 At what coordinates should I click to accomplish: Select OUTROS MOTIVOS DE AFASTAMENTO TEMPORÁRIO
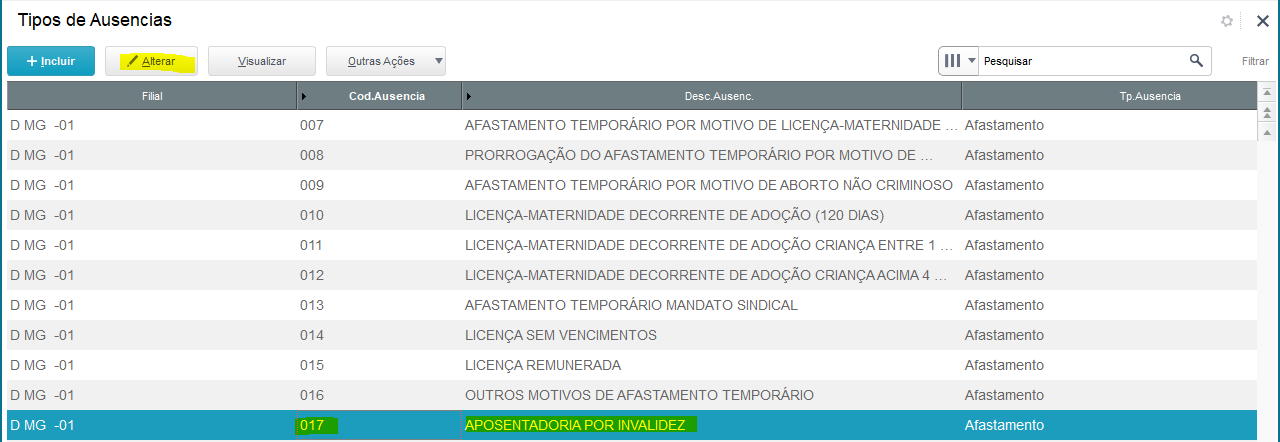point(711,395)
